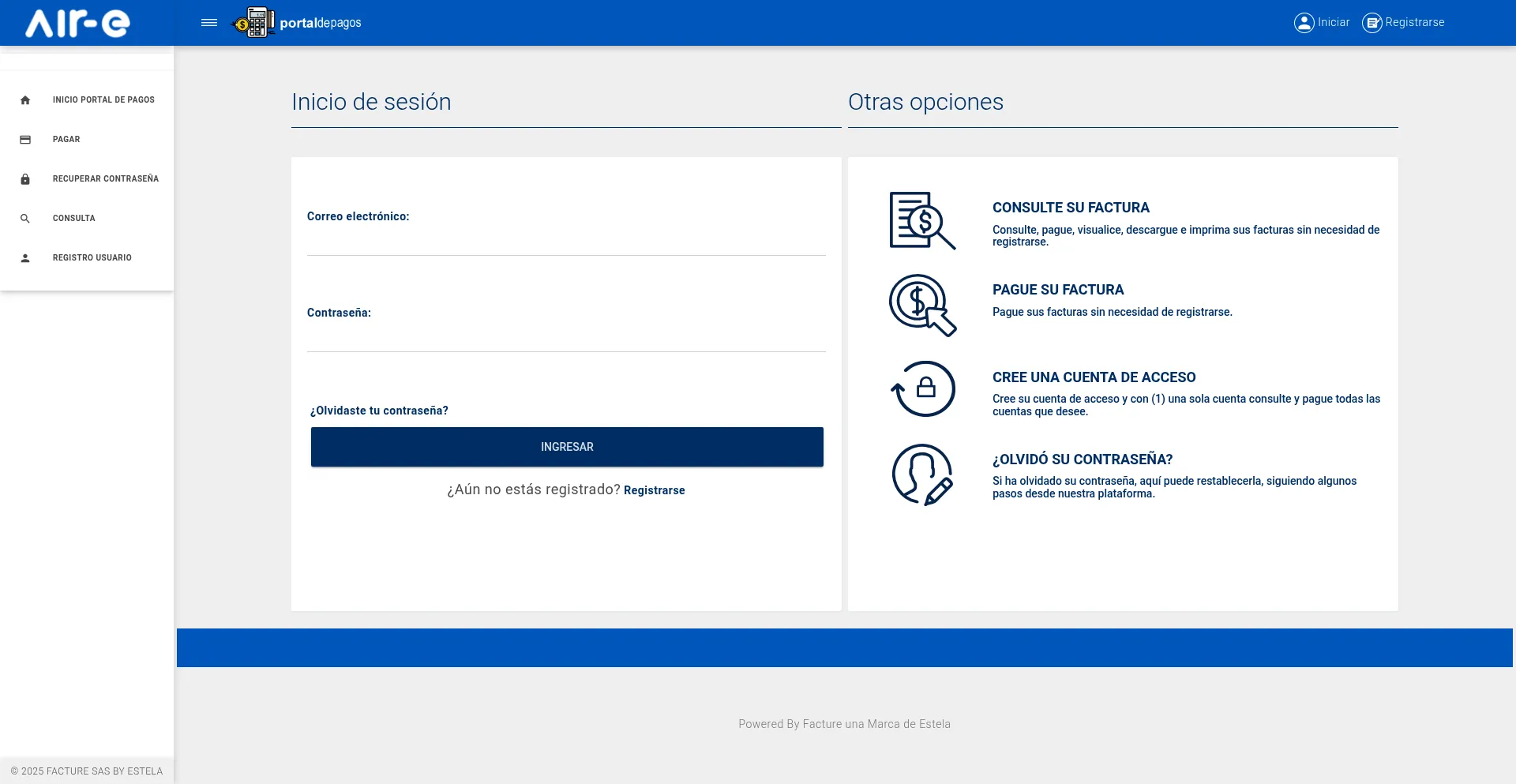Open the CONSULTE SU FACTURA heading

[x=1070, y=208]
